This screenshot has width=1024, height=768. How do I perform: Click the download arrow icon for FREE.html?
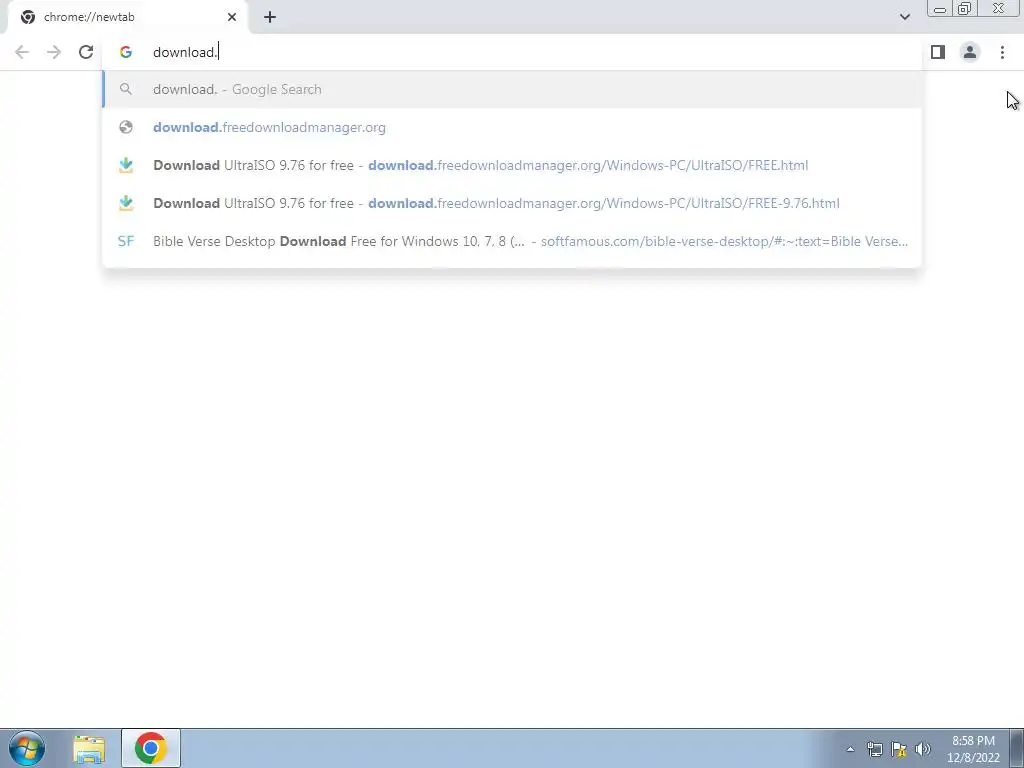[126, 165]
